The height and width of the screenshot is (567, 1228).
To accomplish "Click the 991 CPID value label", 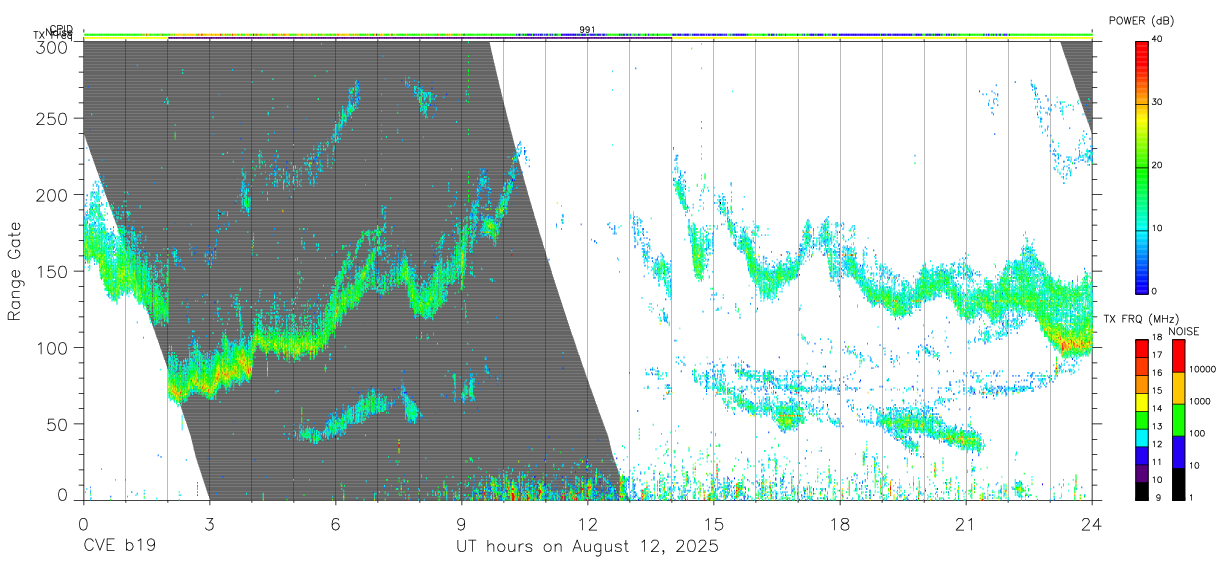I will pos(587,29).
